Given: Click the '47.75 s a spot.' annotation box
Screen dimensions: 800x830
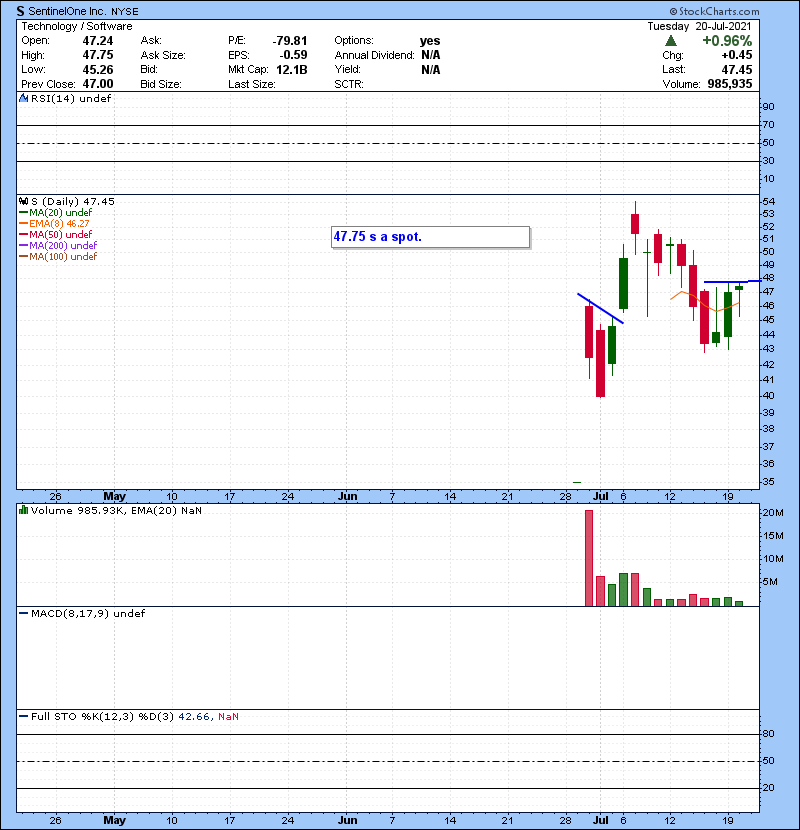Looking at the screenshot, I should [430, 237].
